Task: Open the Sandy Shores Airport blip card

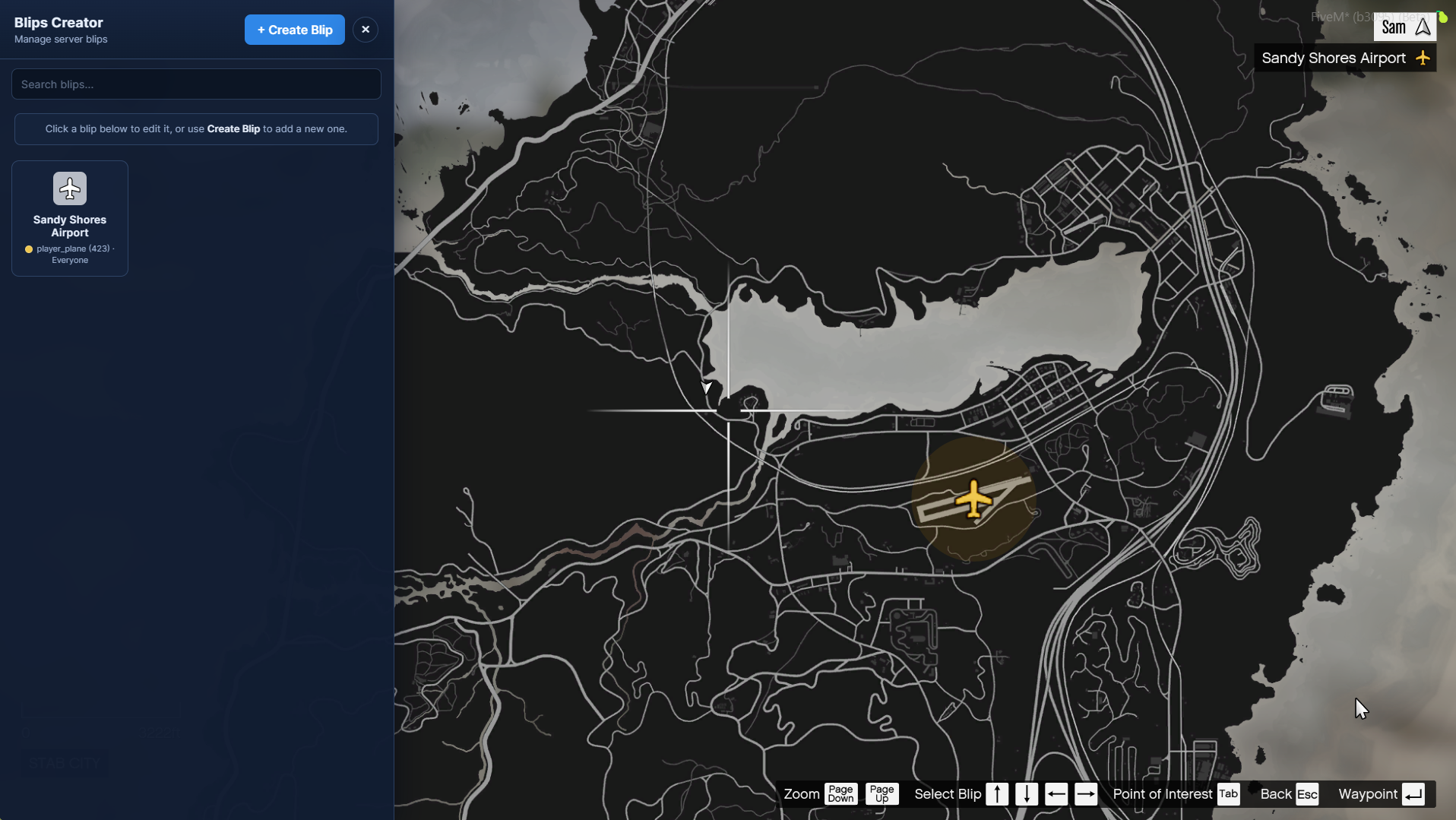Action: [x=70, y=218]
